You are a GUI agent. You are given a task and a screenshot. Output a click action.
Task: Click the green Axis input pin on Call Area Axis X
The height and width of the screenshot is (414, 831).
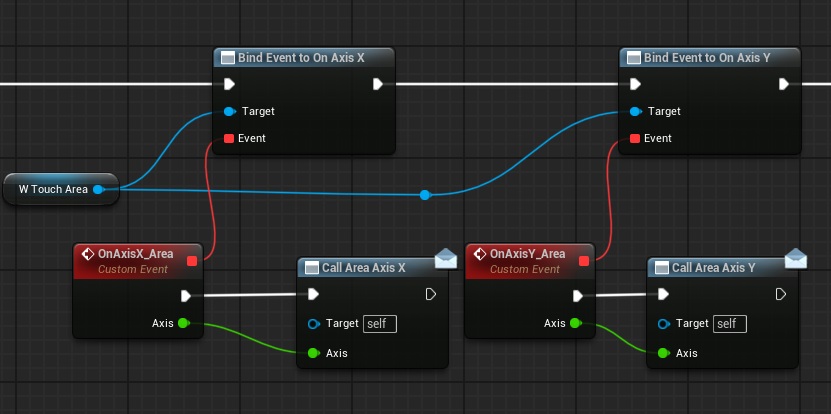click(313, 353)
